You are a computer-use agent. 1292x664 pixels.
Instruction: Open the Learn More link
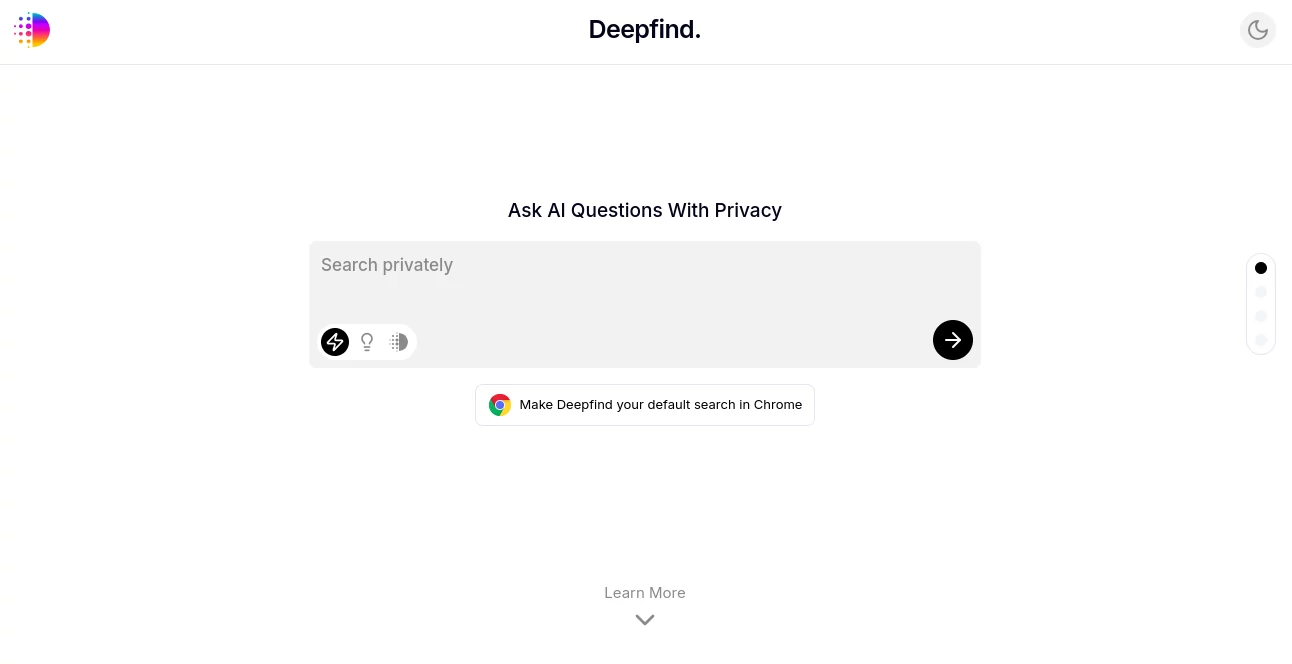[644, 593]
